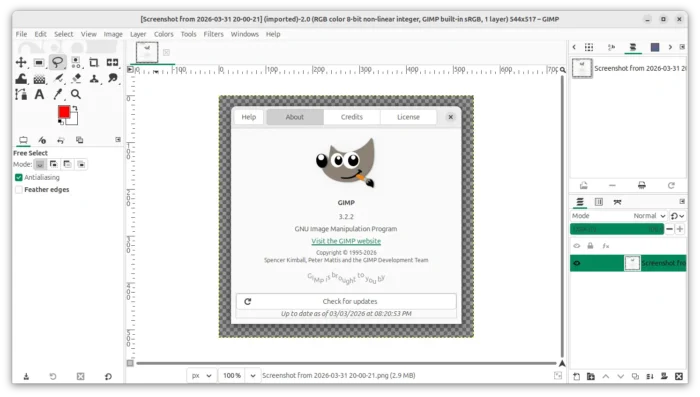Open top right dock configuration menu
700x397 pixels.
click(x=682, y=47)
